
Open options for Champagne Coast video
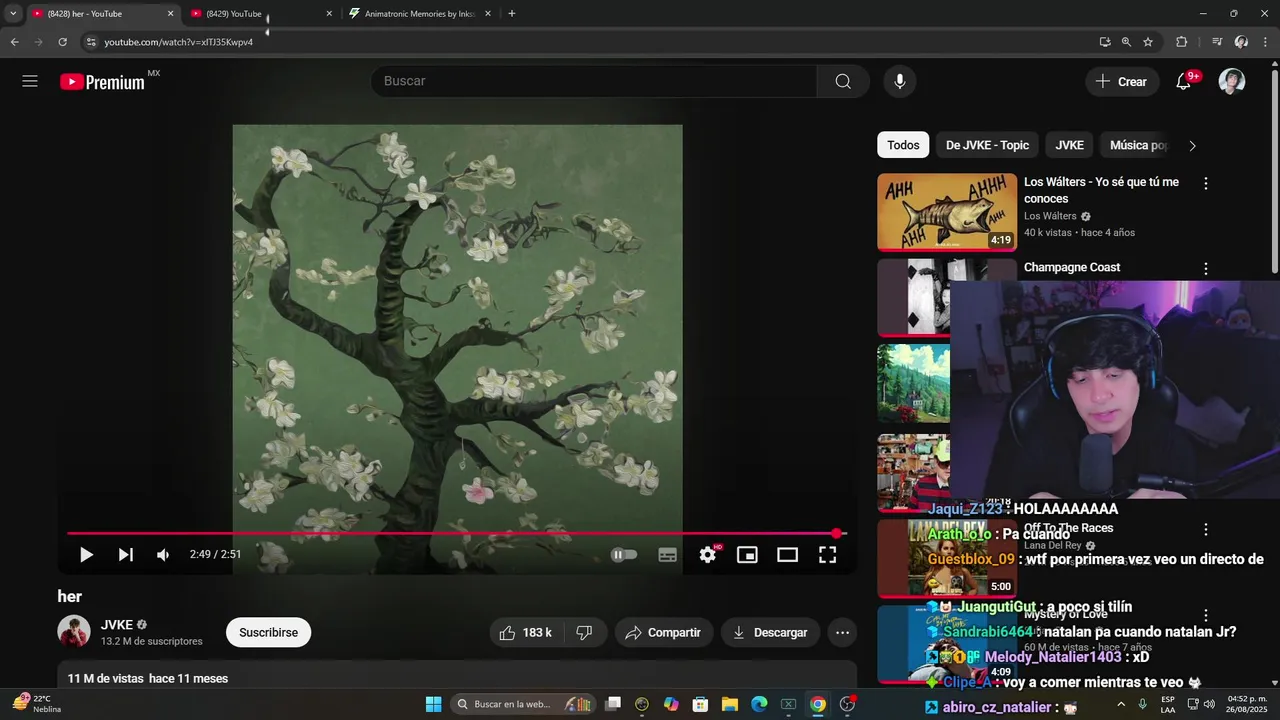(1205, 268)
